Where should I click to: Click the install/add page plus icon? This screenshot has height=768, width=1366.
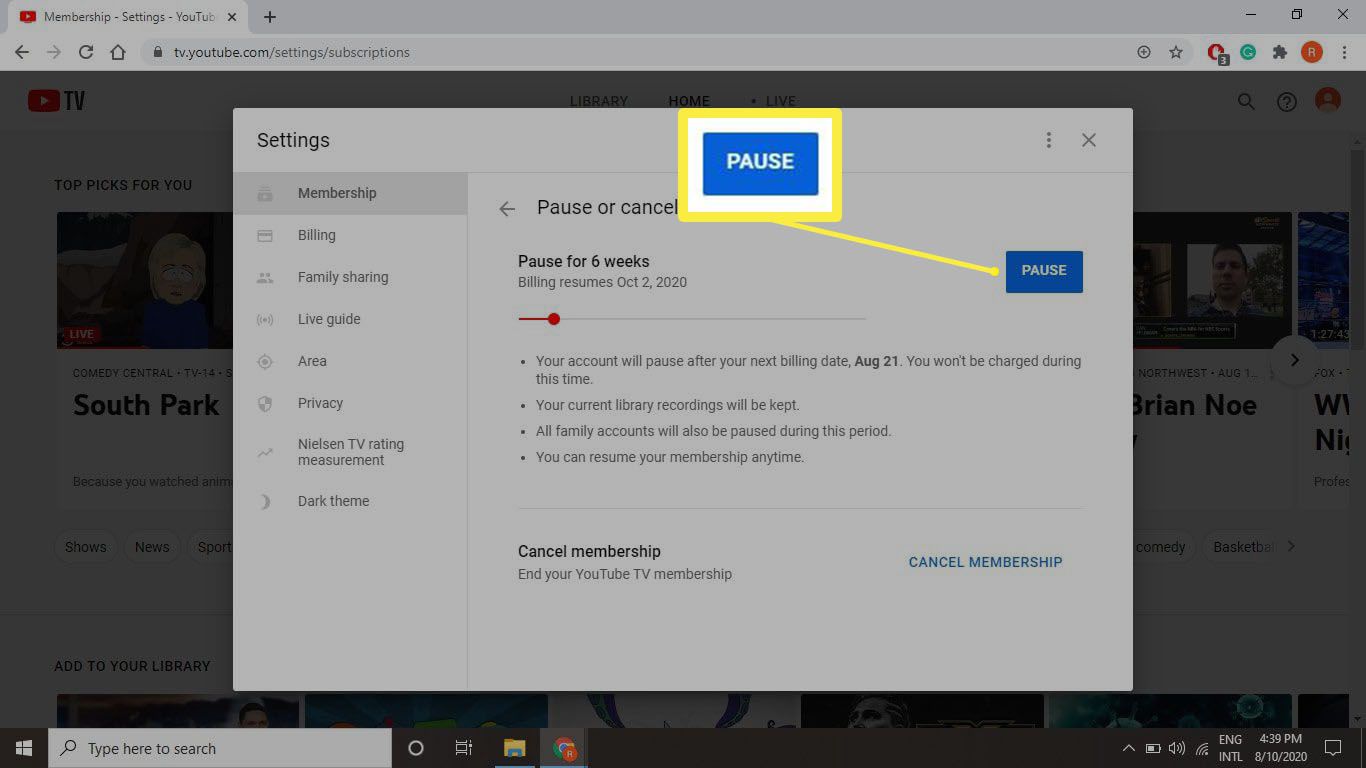pos(1144,52)
